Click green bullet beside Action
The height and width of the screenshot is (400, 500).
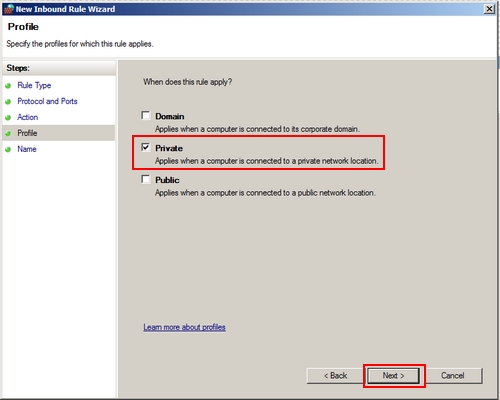tap(8, 118)
